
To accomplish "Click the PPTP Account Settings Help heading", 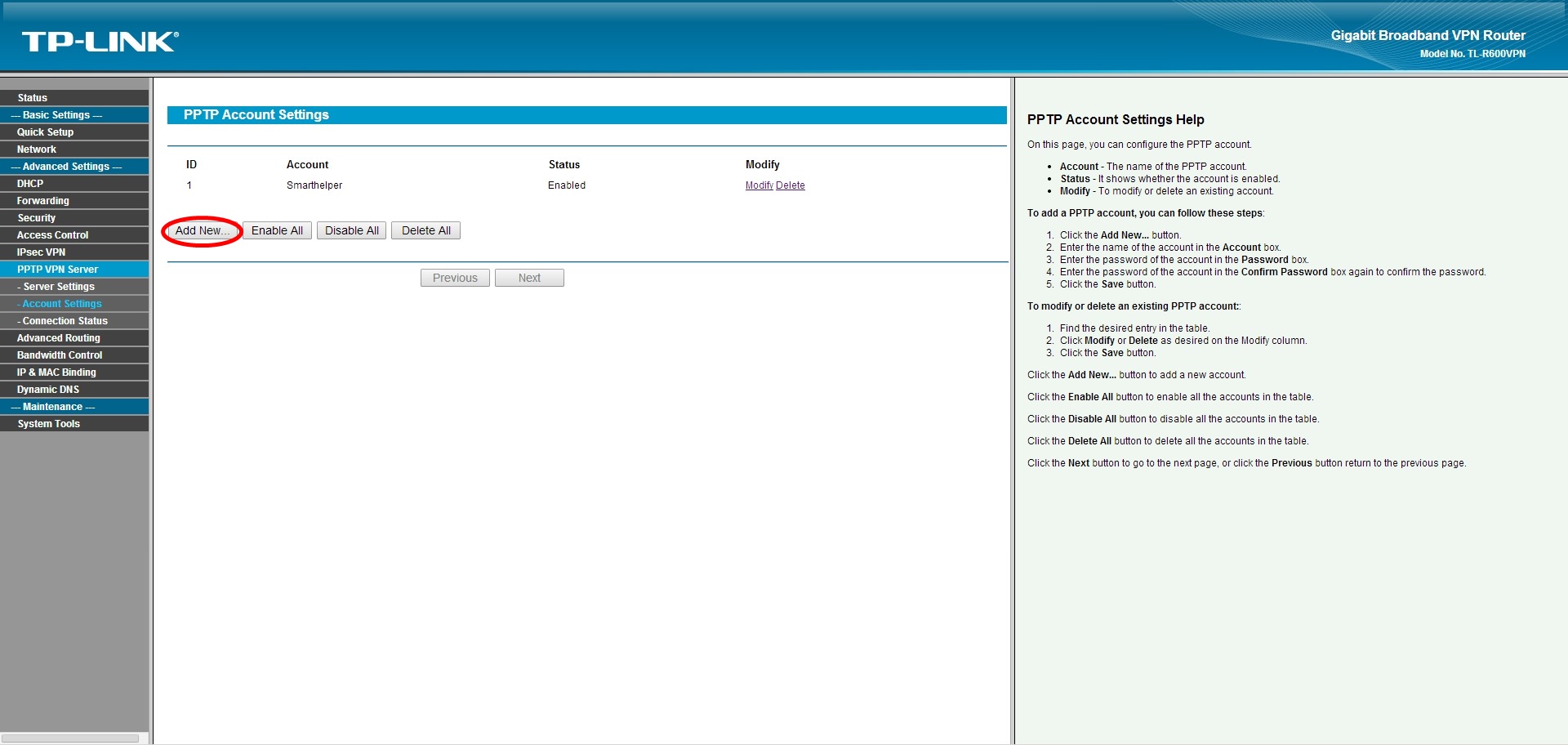I will click(1116, 119).
